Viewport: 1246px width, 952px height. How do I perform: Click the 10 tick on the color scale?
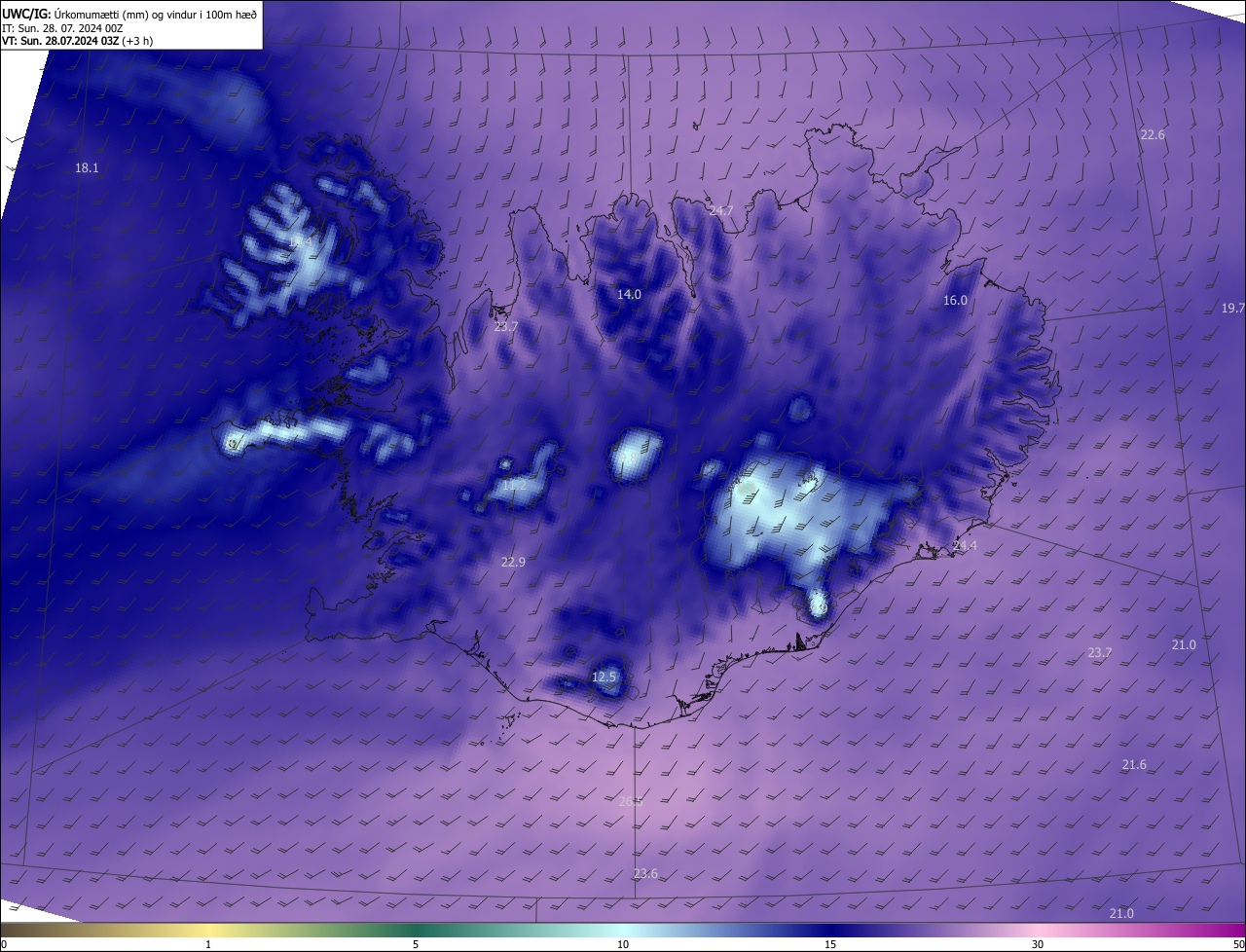point(623,944)
